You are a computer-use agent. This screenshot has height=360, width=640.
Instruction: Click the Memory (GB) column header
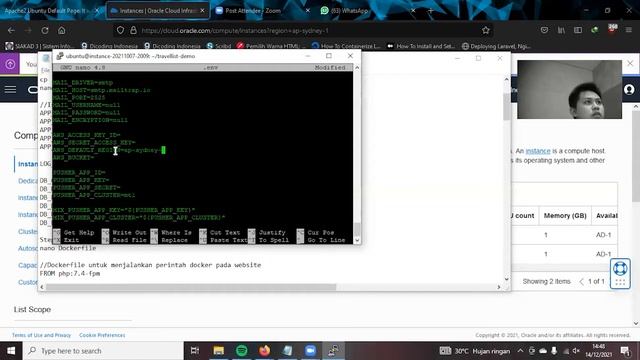565,216
